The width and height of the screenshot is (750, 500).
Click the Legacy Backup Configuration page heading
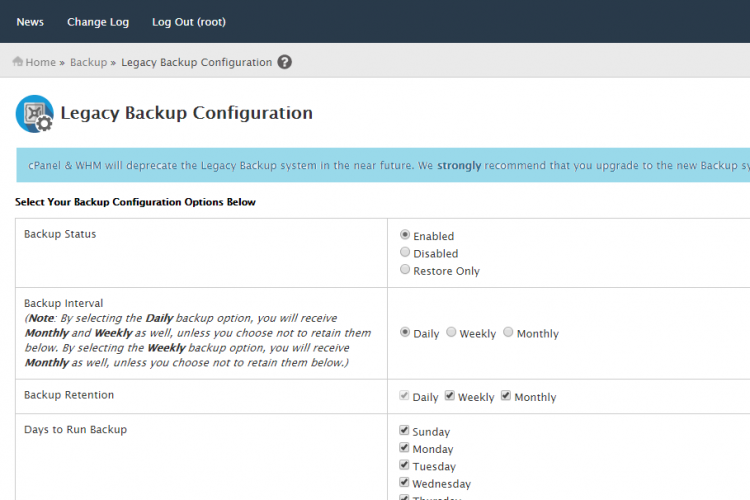(187, 113)
